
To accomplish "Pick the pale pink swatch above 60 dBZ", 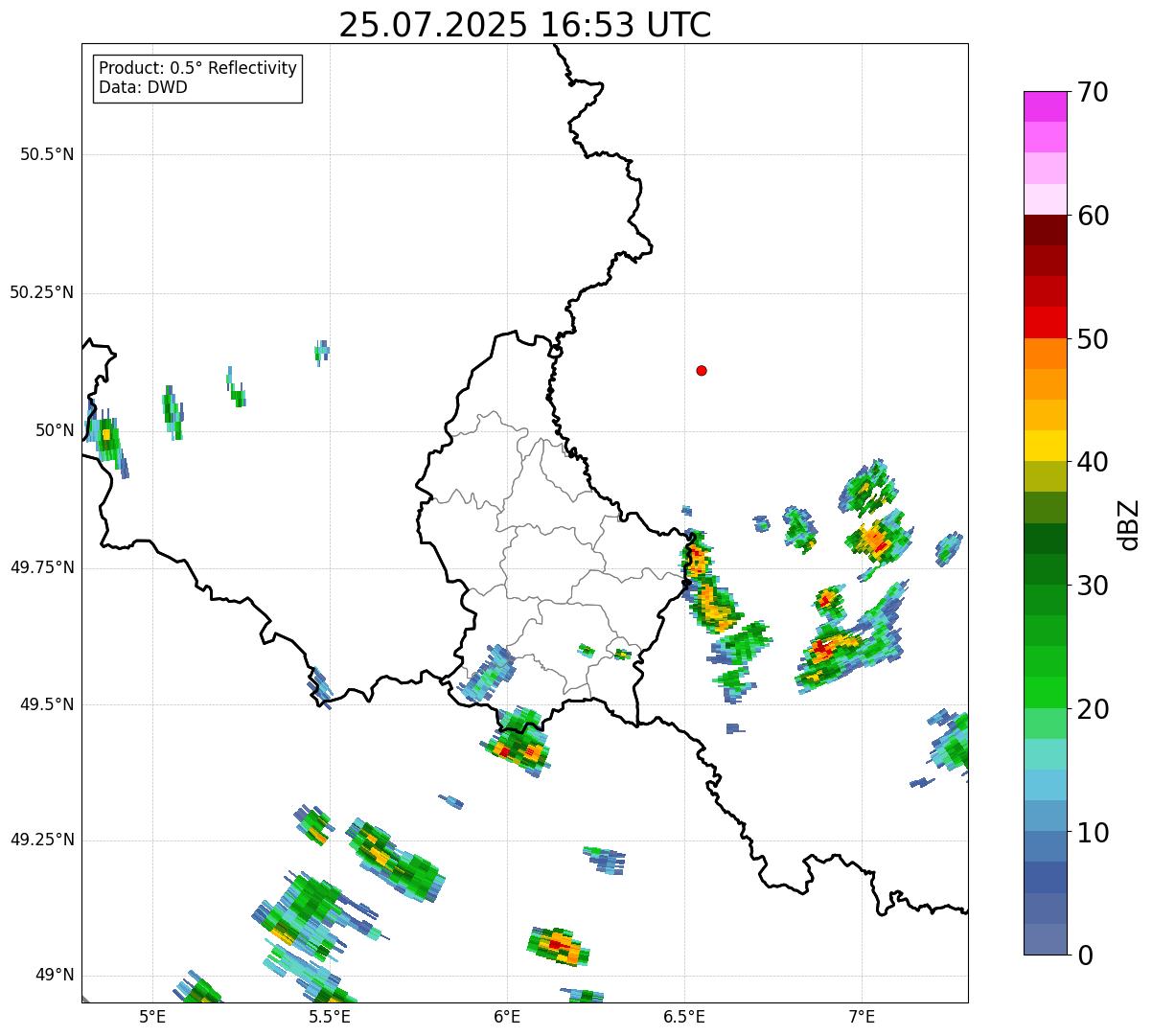I will click(1046, 199).
